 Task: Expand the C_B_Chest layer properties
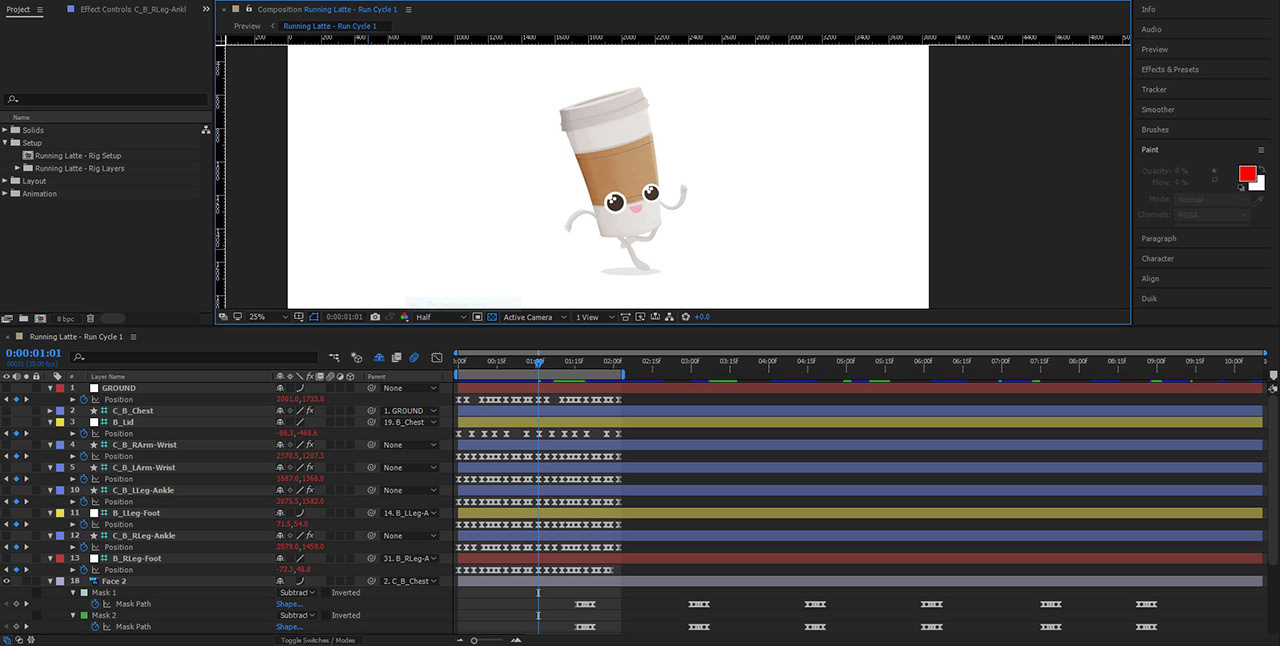pyautogui.click(x=50, y=411)
